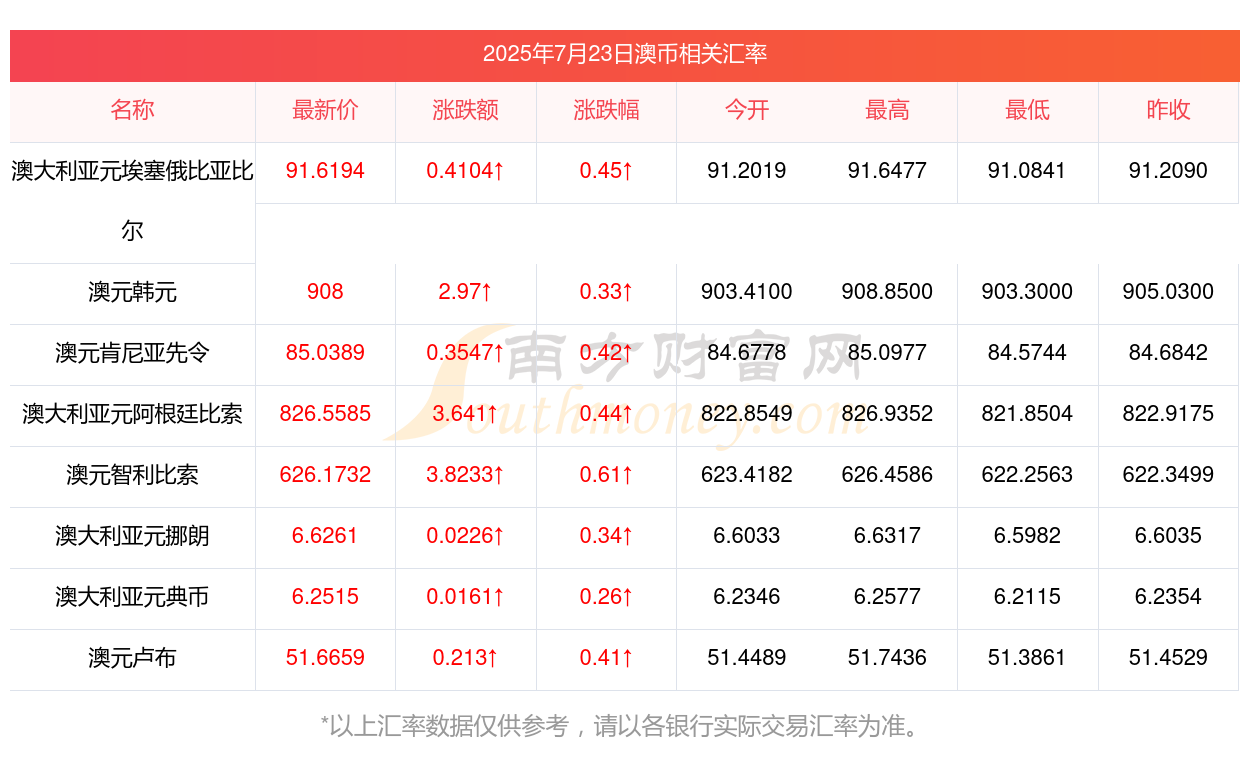
Task: Click the previous close 51.4529
Action: click(1168, 658)
